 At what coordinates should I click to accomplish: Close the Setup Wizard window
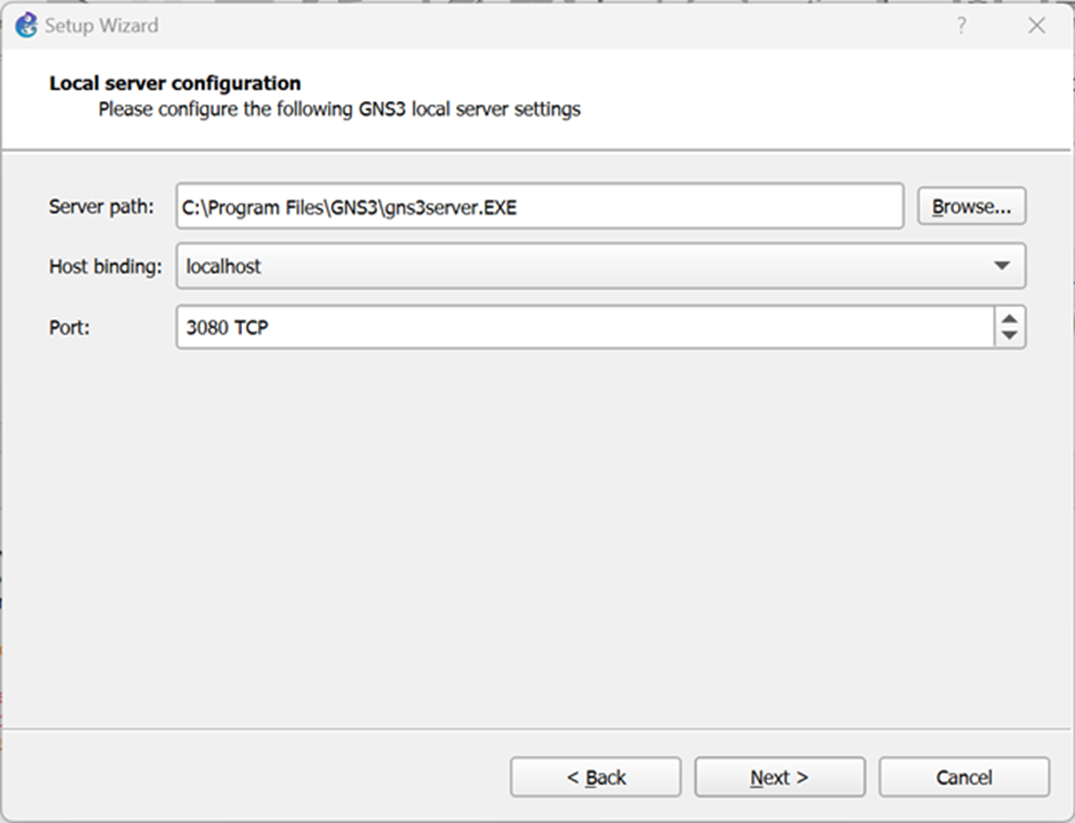[1037, 26]
